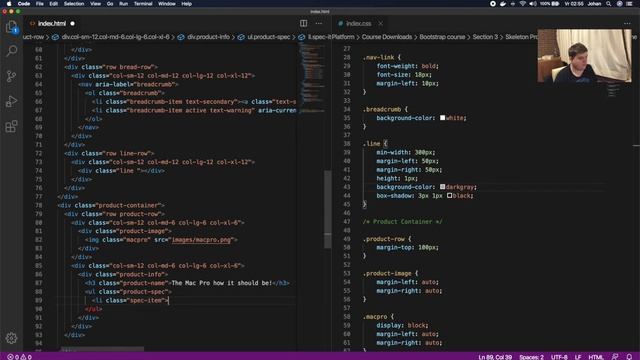Image resolution: width=640 pixels, height=360 pixels.
Task: Click the index.html vertical scrollbar thumb
Action: click(x=328, y=209)
